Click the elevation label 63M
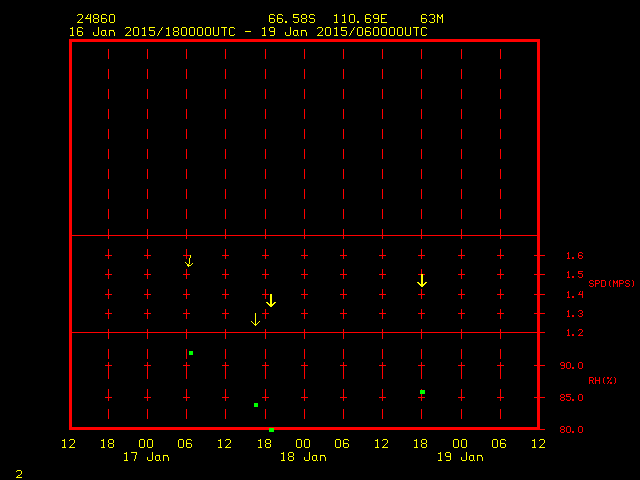640x480 pixels. coord(433,19)
